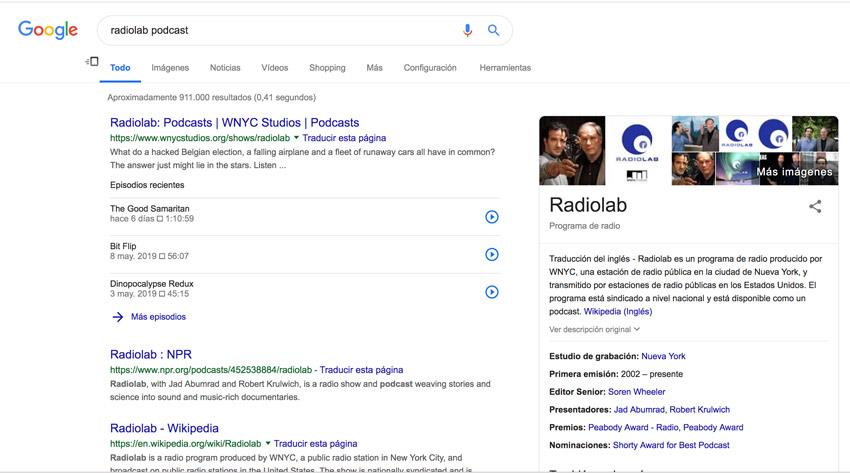The image size is (850, 473).
Task: Open Configuración menu
Action: pos(430,68)
